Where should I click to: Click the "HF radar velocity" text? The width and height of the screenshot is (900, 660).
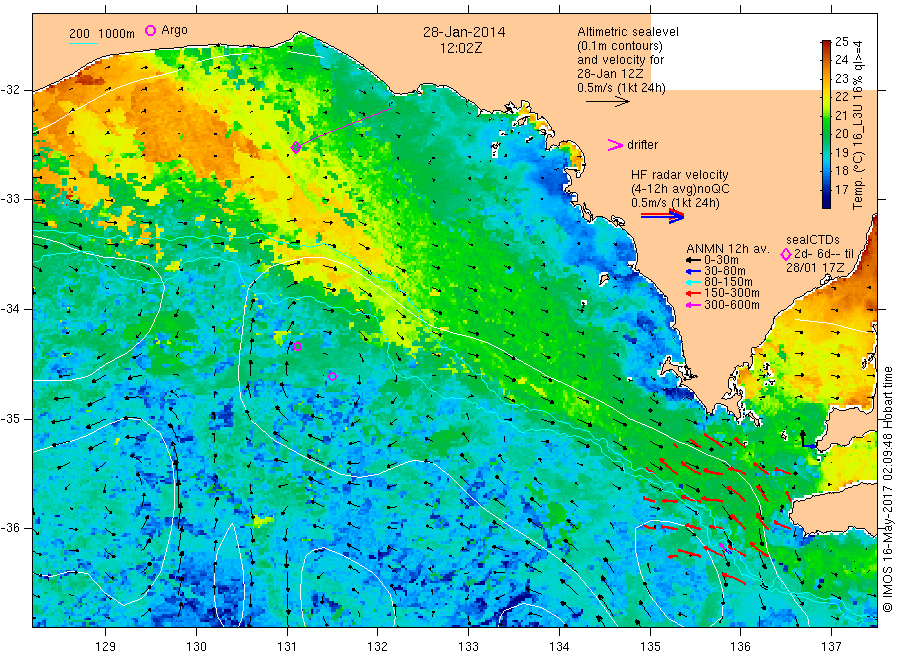[680, 175]
